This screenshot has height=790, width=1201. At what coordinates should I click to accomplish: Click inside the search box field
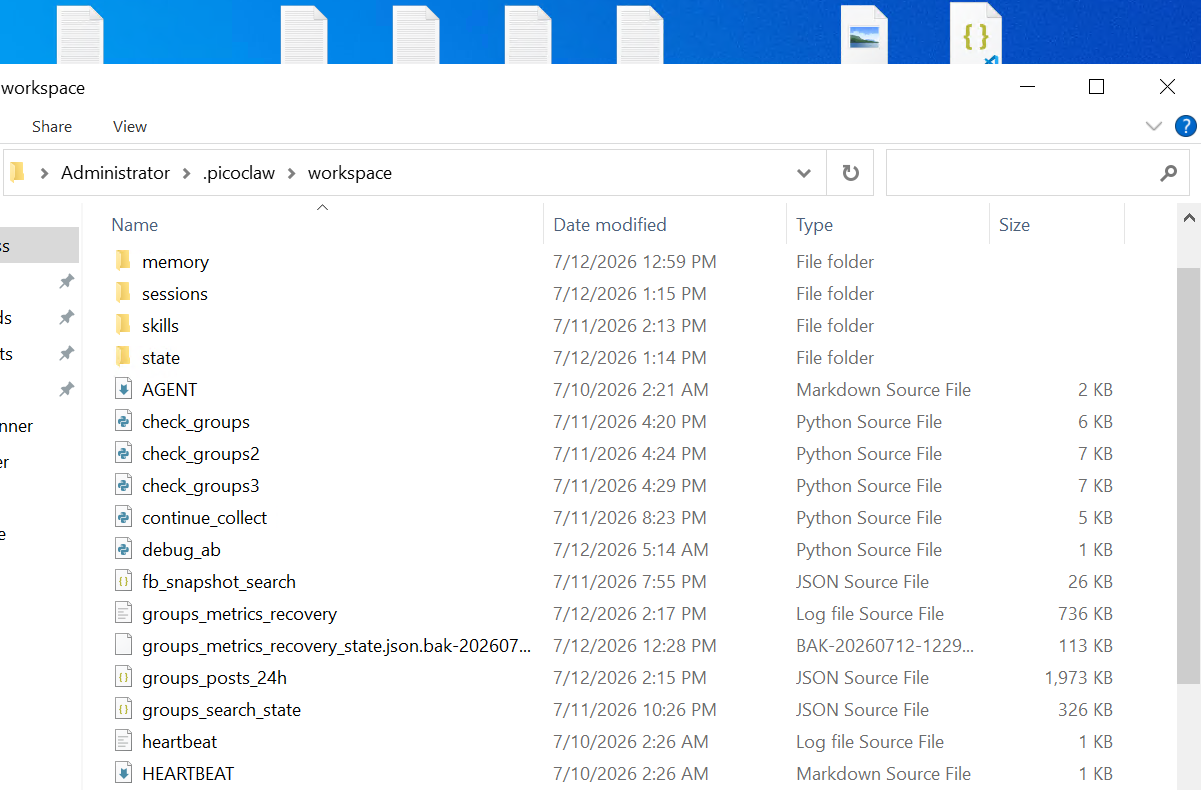[1022, 173]
